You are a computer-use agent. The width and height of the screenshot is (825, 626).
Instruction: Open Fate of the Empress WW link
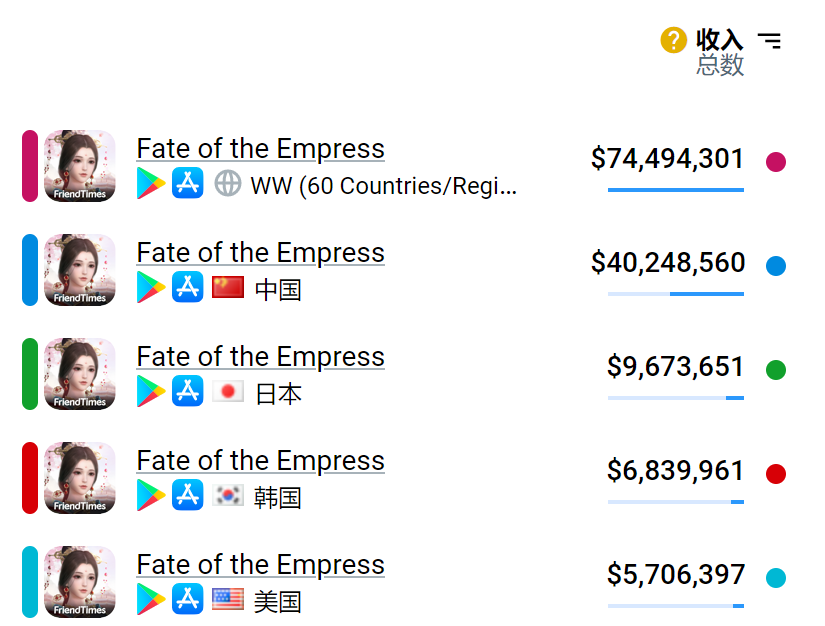click(260, 149)
